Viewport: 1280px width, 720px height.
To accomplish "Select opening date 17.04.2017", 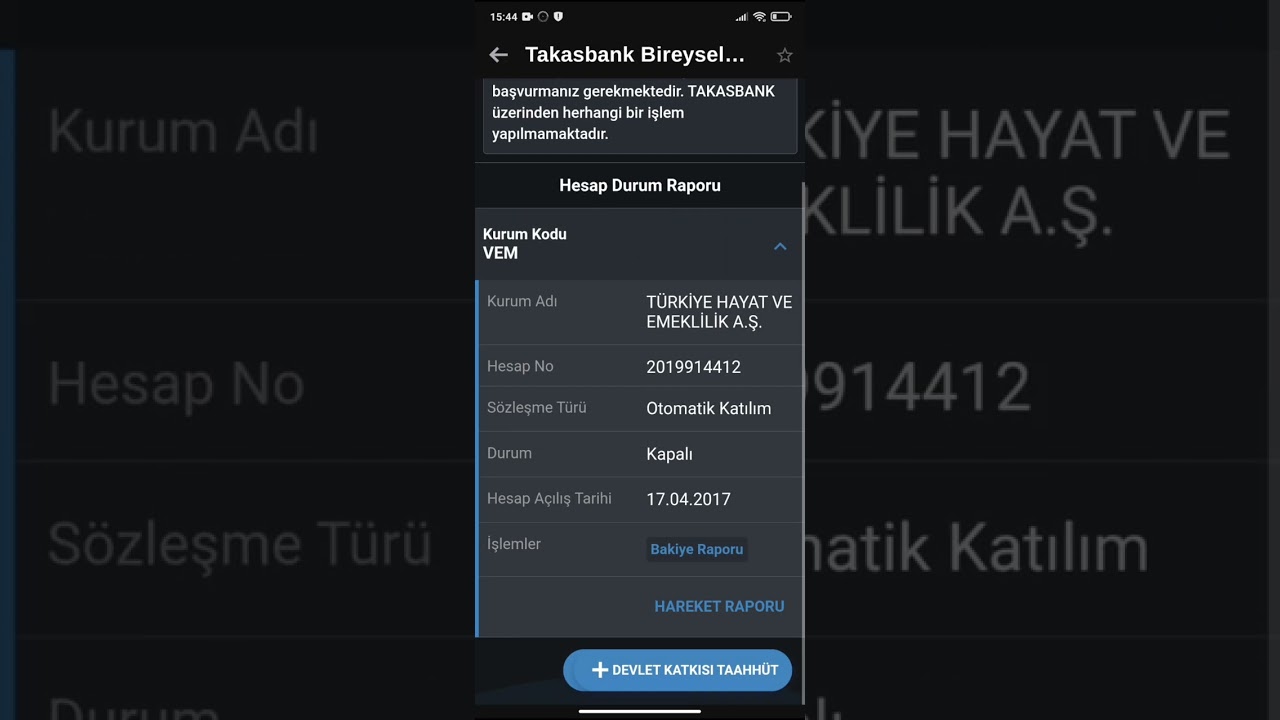I will [688, 499].
